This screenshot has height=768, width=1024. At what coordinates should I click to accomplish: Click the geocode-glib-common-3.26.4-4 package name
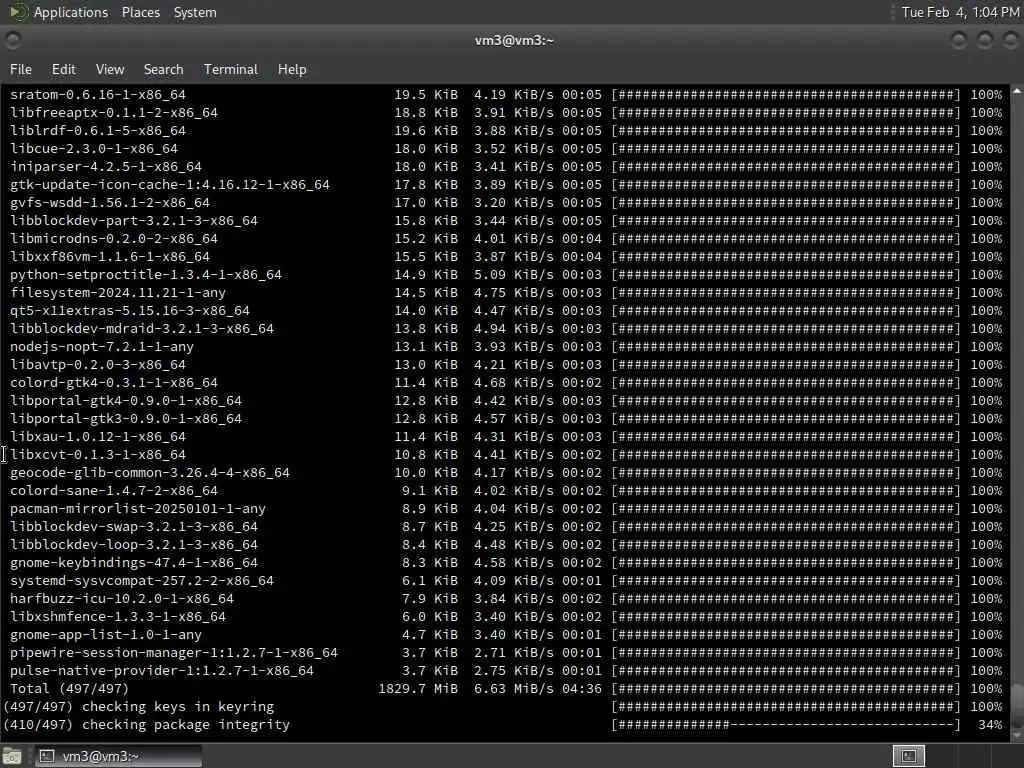tap(150, 472)
